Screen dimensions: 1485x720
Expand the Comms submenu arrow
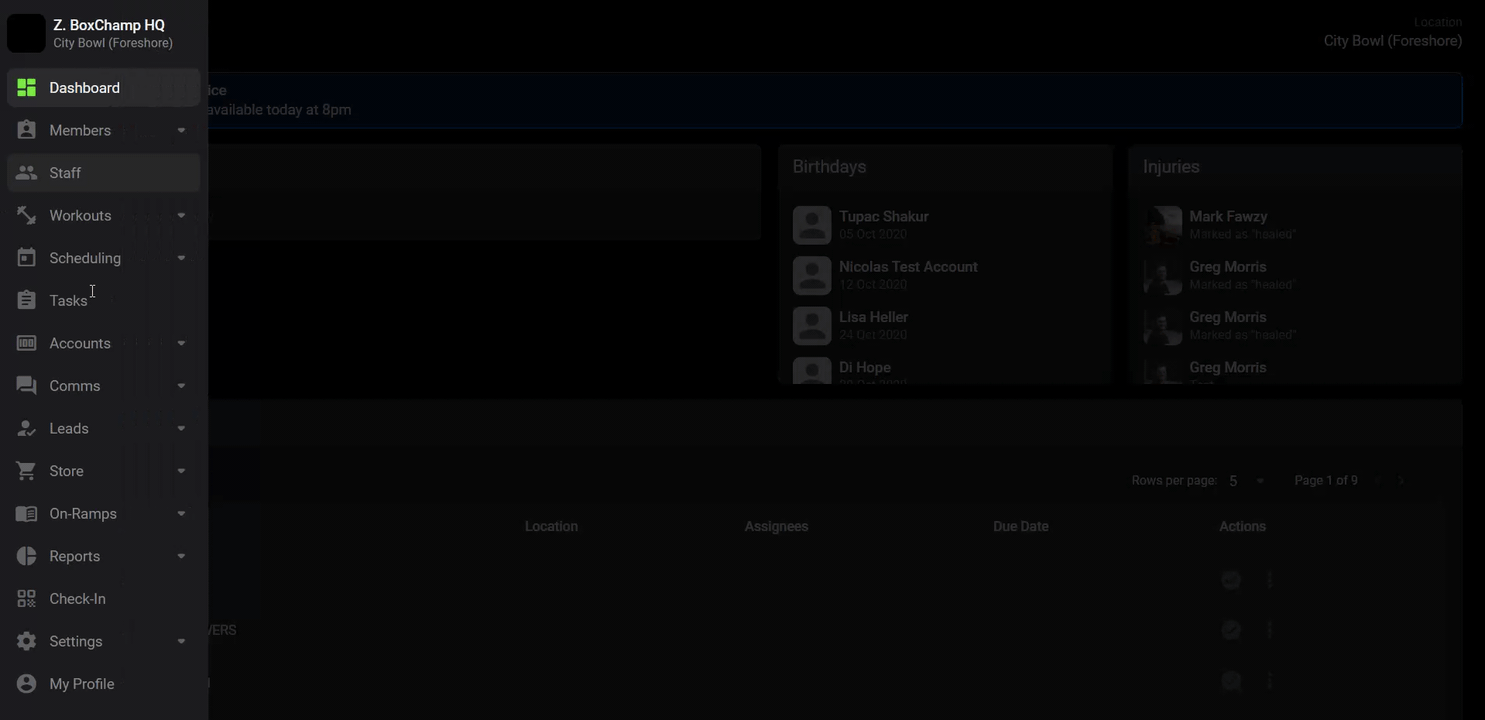(181, 386)
